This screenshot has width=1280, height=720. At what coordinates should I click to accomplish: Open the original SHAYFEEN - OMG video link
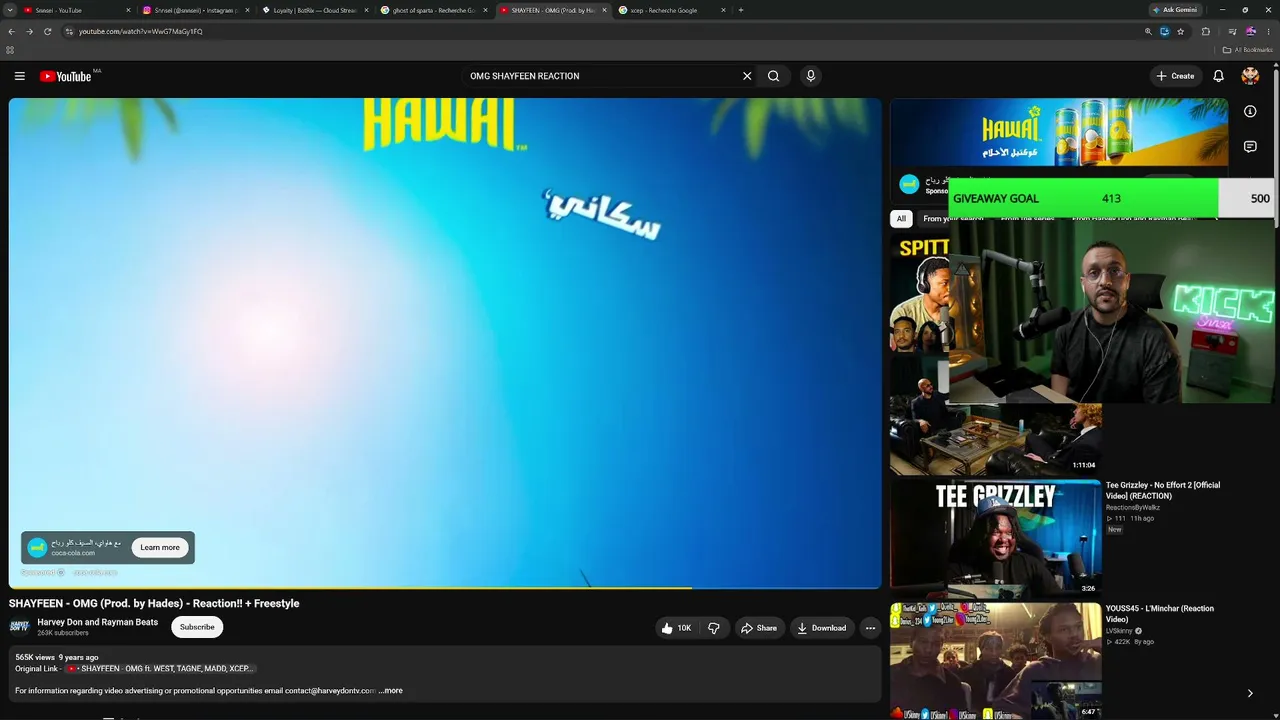[x=161, y=668]
